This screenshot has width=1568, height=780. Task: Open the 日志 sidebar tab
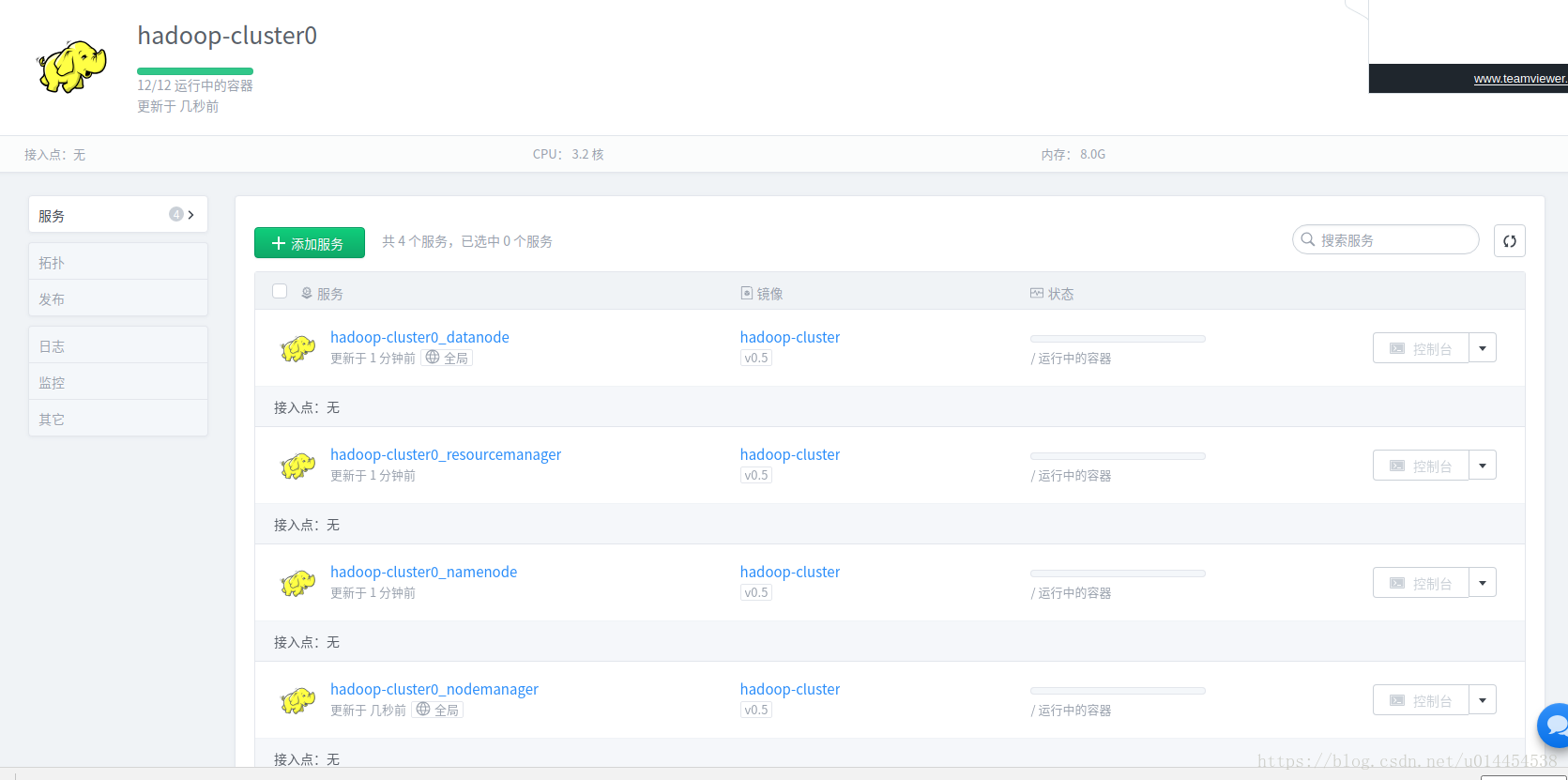pos(118,345)
